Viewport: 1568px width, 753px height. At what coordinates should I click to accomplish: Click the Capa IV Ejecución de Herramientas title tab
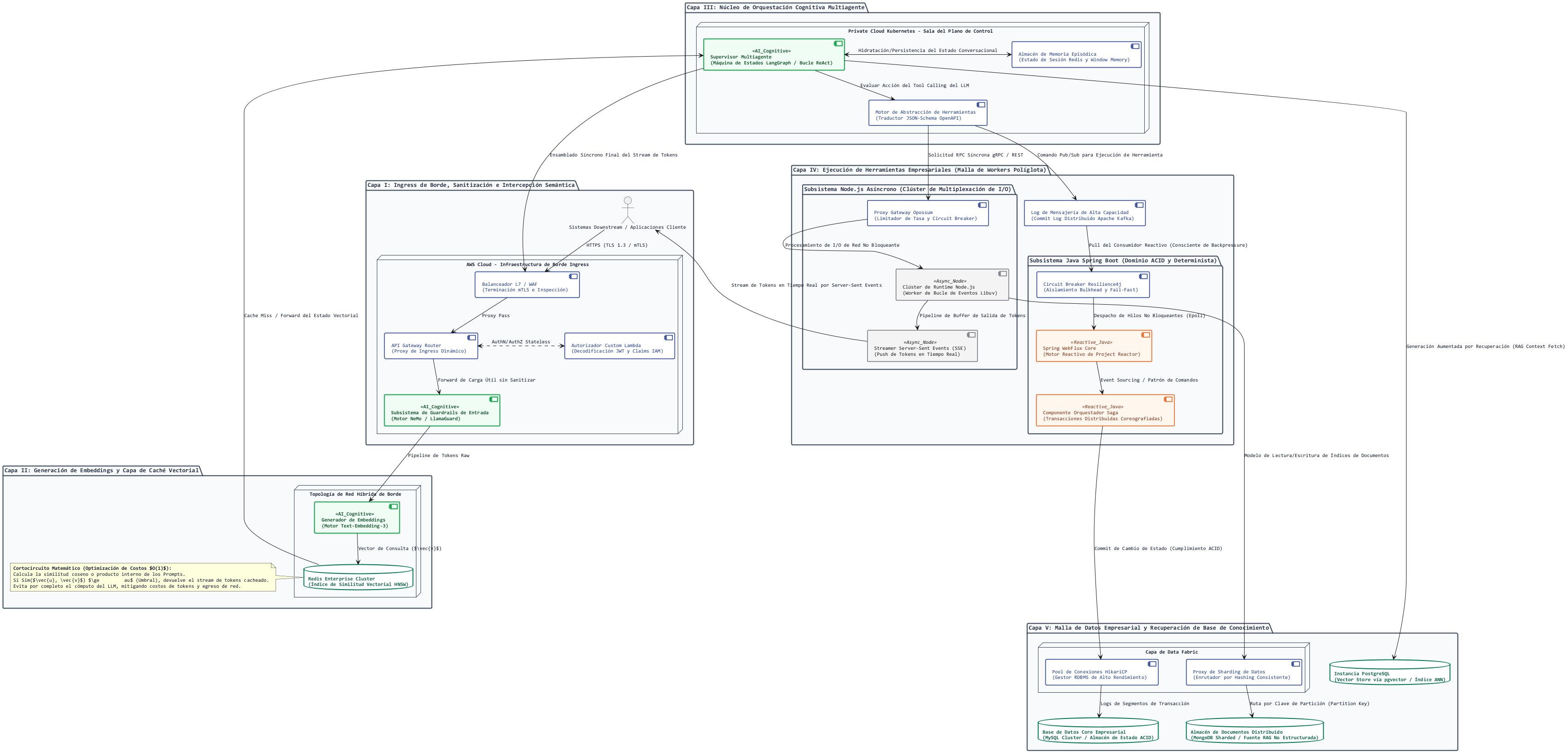919,170
